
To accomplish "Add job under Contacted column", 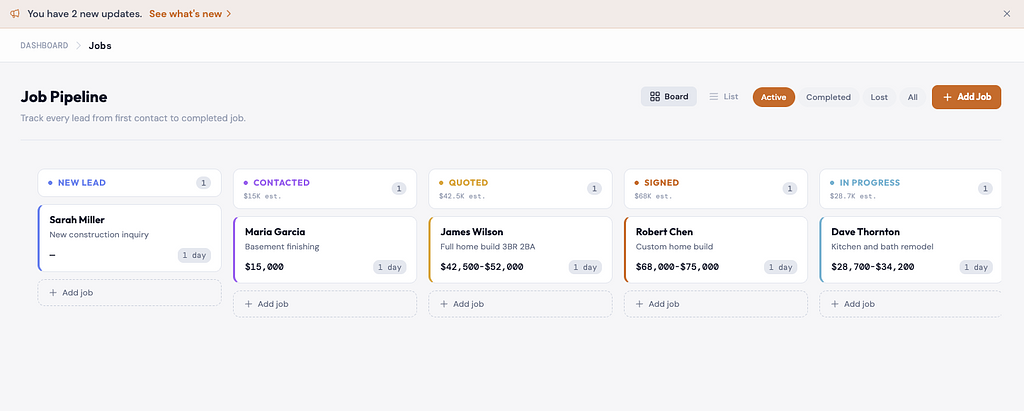I will pyautogui.click(x=324, y=304).
